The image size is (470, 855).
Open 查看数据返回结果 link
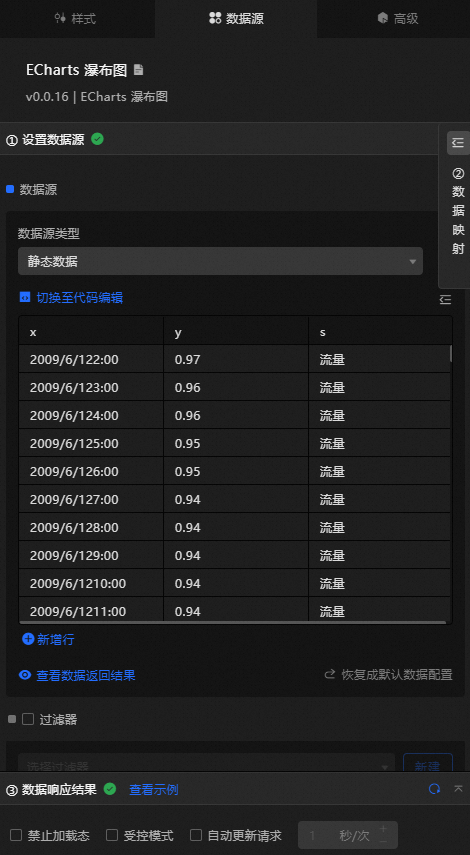pyautogui.click(x=86, y=676)
